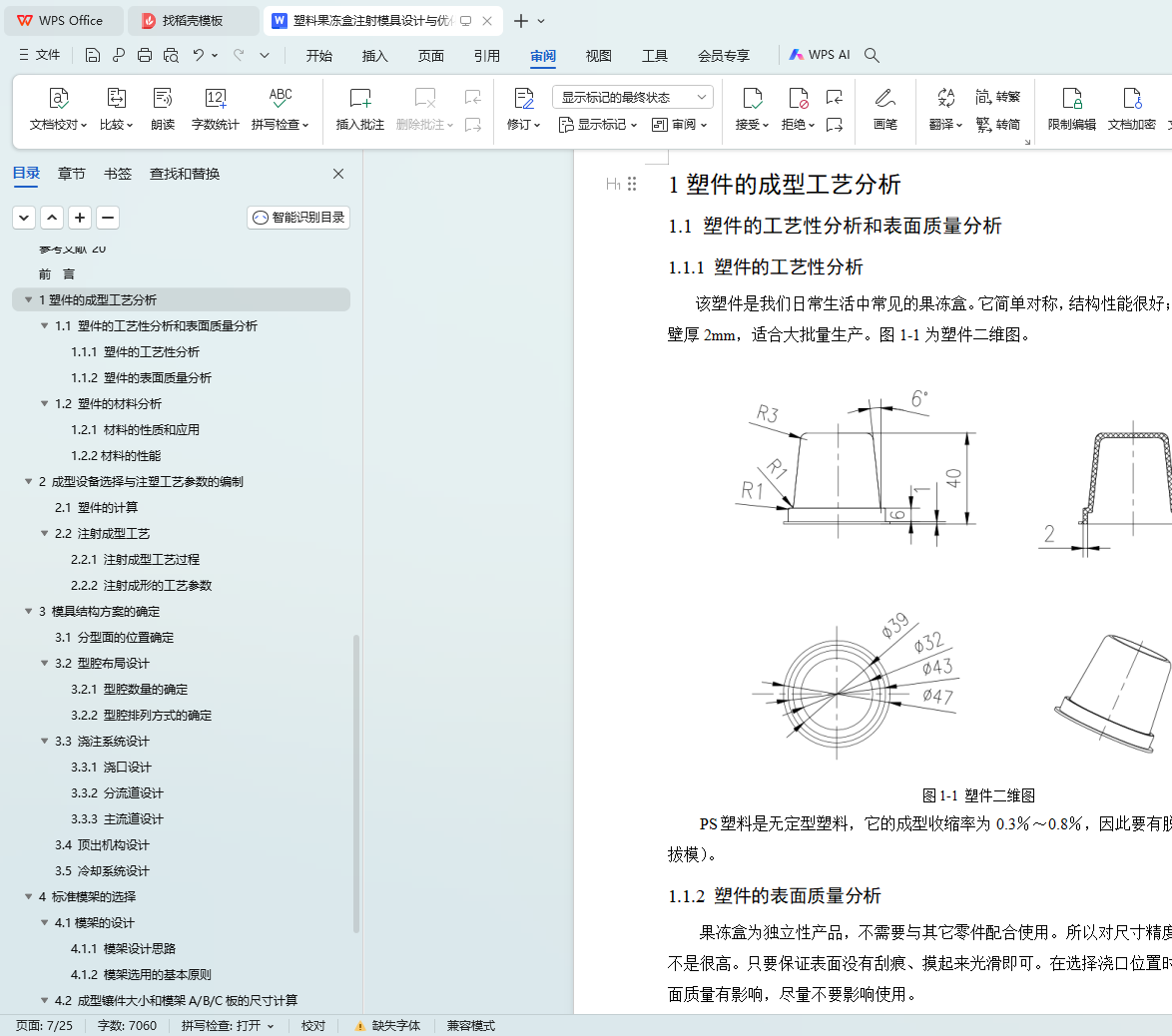Go to outline entry 3.4 顶出机构设计
Screen dimensions: 1172x1036
click(102, 845)
